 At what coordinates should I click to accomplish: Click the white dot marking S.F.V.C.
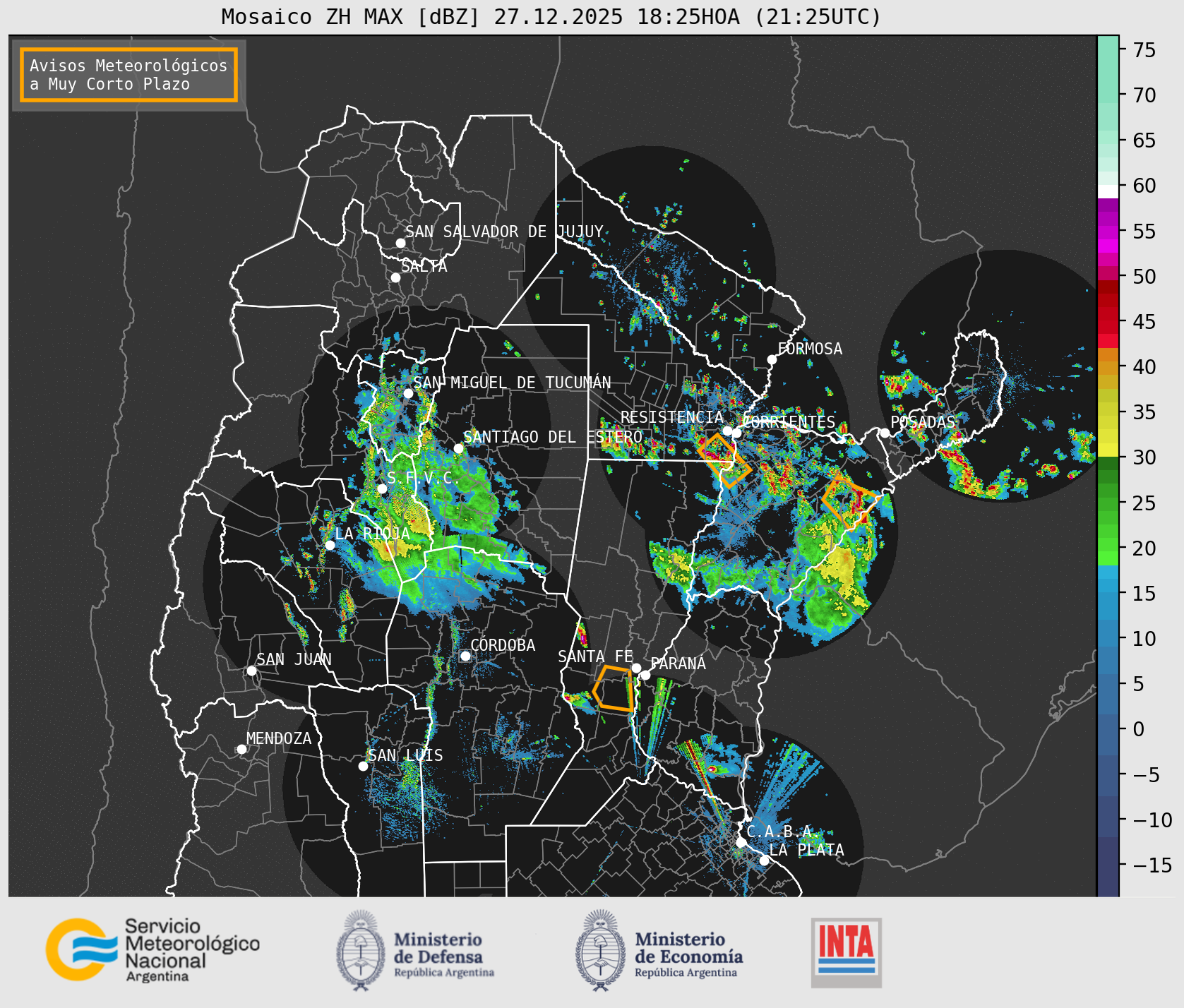tap(382, 488)
